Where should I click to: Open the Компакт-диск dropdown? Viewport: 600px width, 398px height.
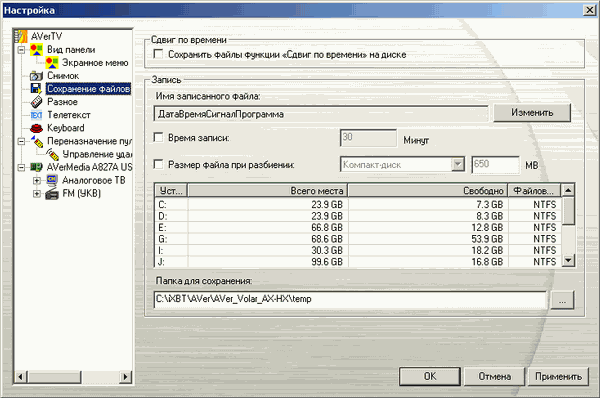pos(457,165)
